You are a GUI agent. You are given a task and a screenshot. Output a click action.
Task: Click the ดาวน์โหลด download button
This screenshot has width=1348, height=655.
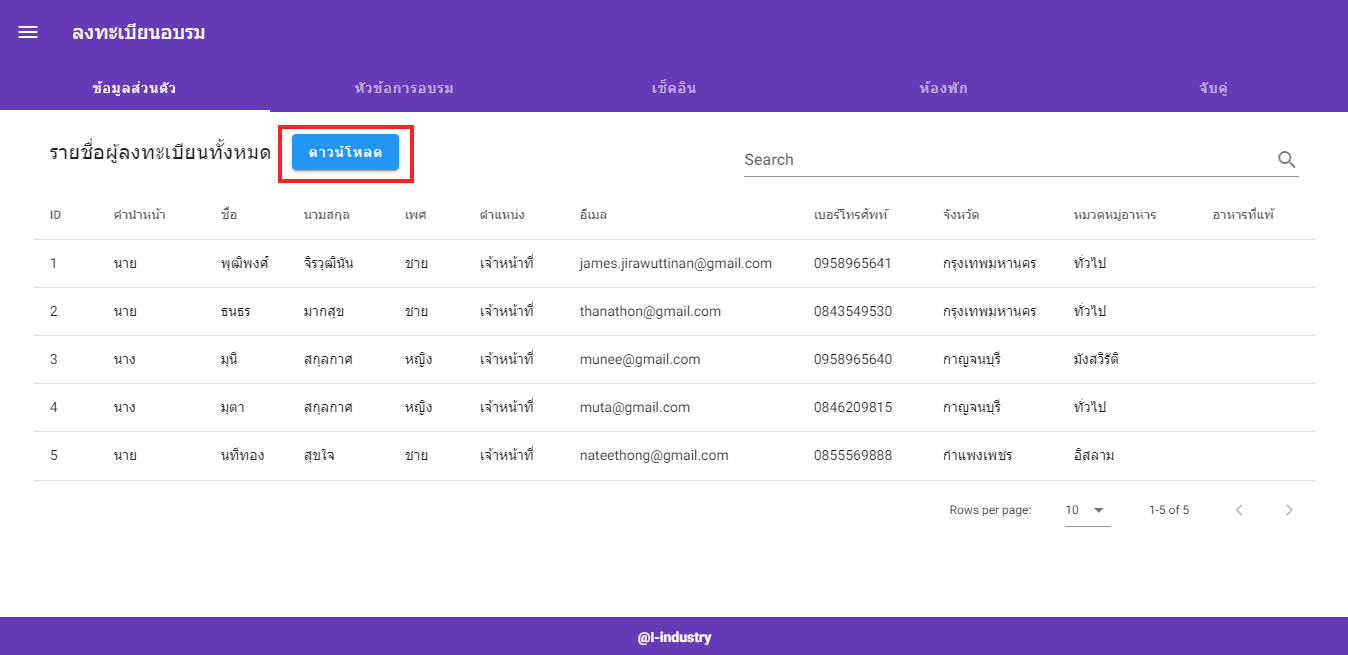click(346, 152)
